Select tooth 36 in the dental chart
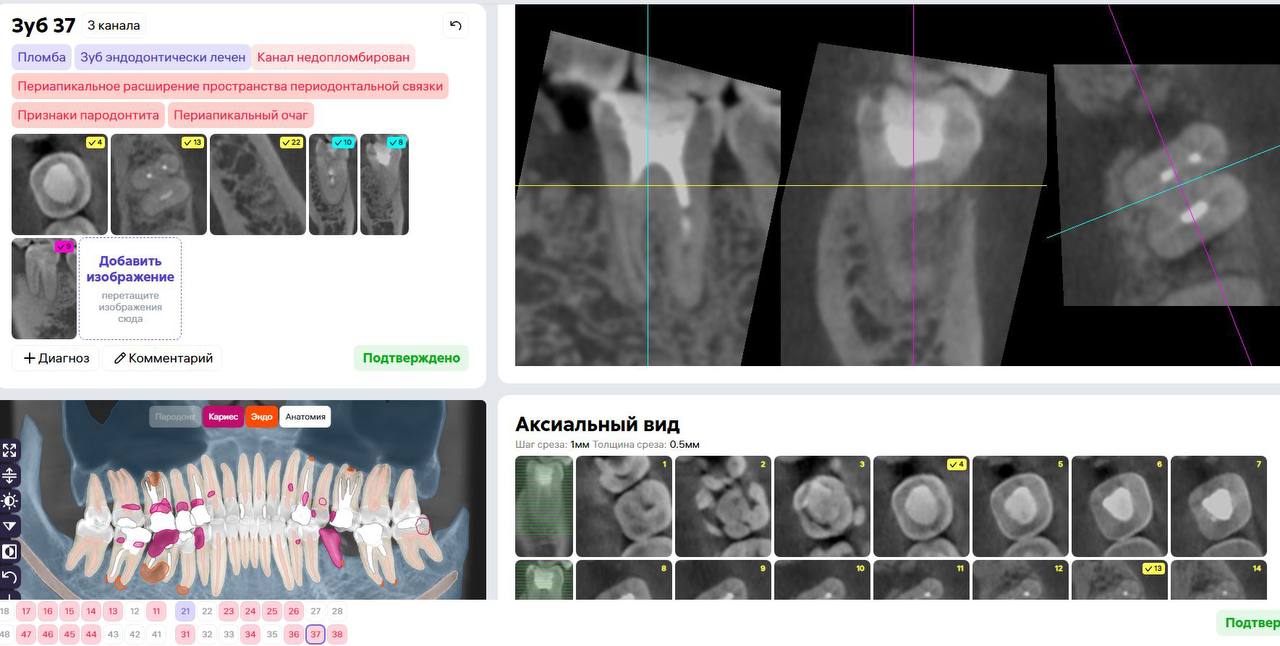 [x=293, y=634]
